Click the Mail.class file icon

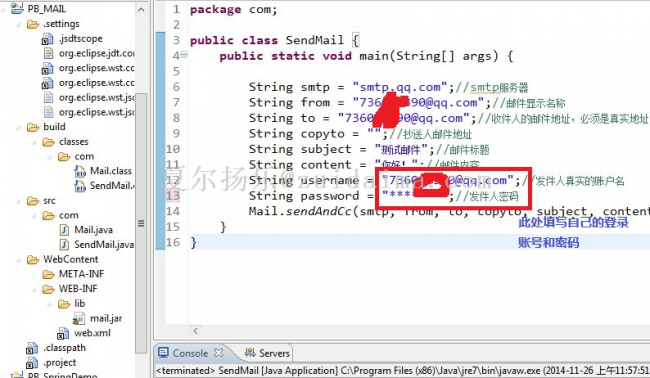[80, 171]
